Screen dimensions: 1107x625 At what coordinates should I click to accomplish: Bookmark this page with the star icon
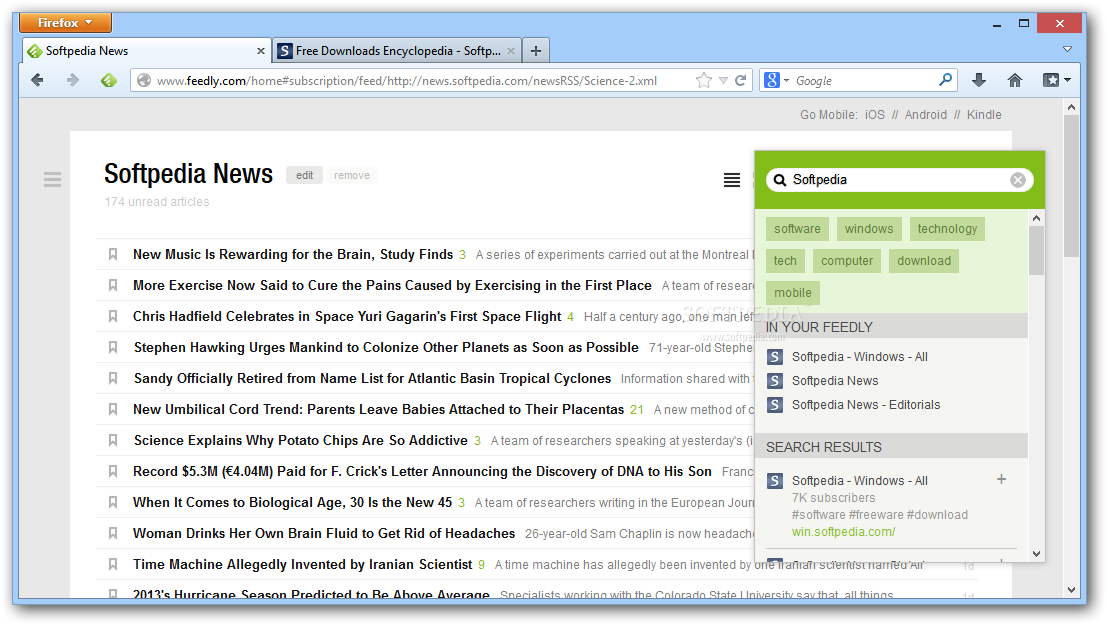coord(704,81)
